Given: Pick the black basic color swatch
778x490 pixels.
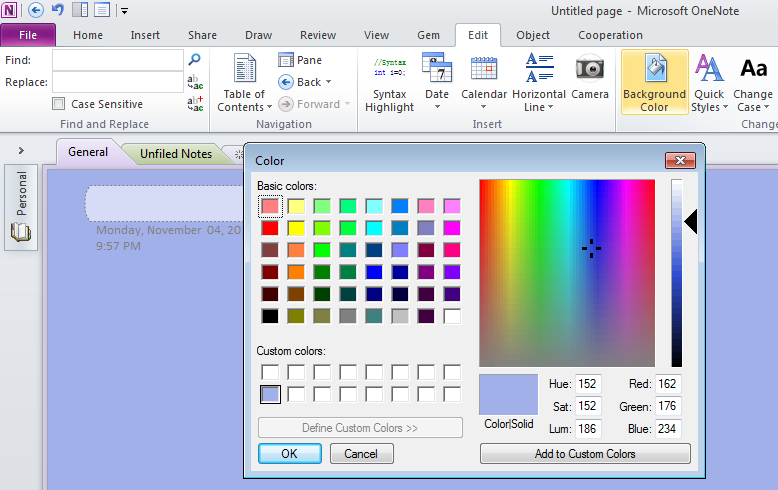Looking at the screenshot, I should [x=270, y=316].
